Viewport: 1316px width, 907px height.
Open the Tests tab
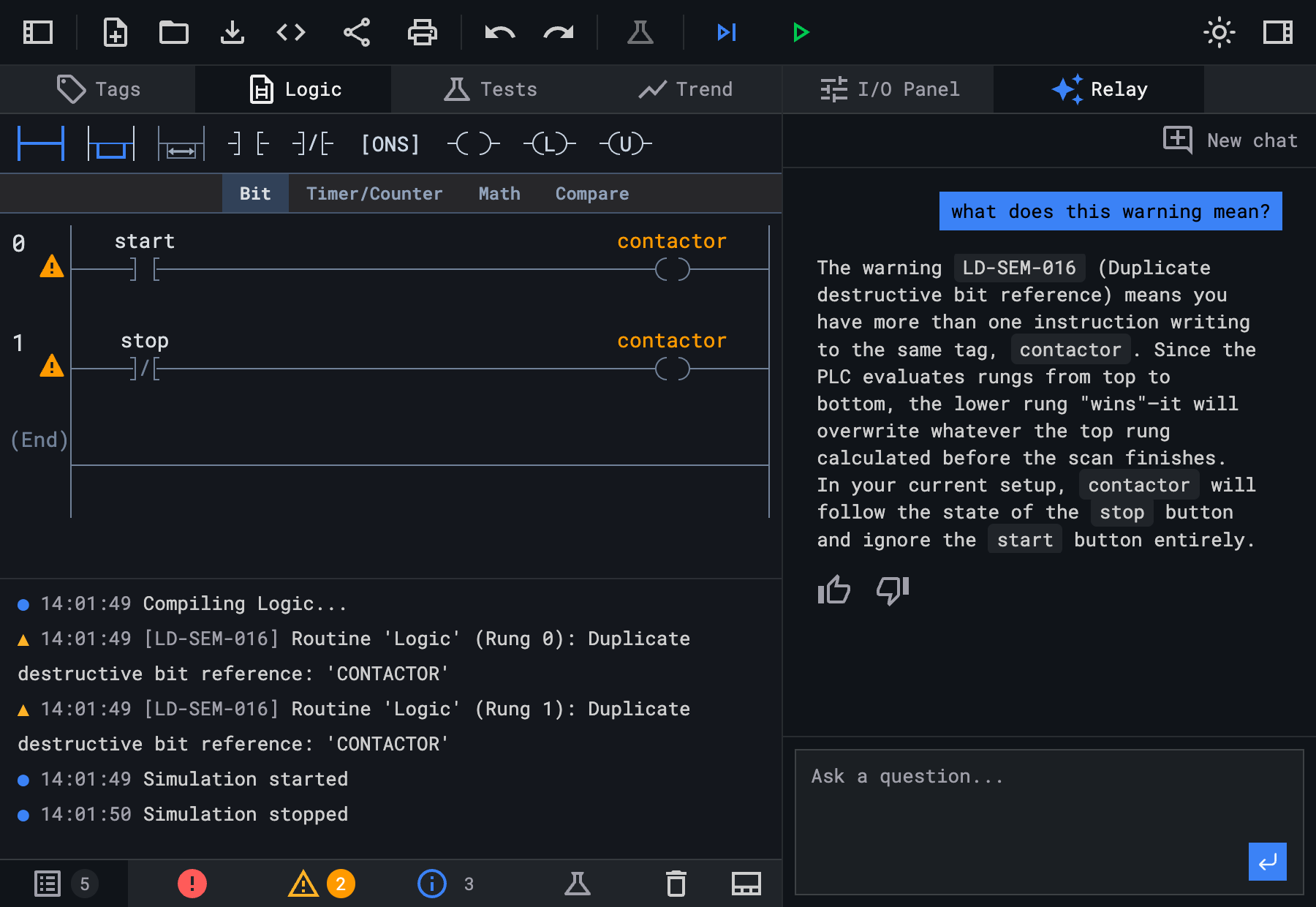pyautogui.click(x=489, y=89)
